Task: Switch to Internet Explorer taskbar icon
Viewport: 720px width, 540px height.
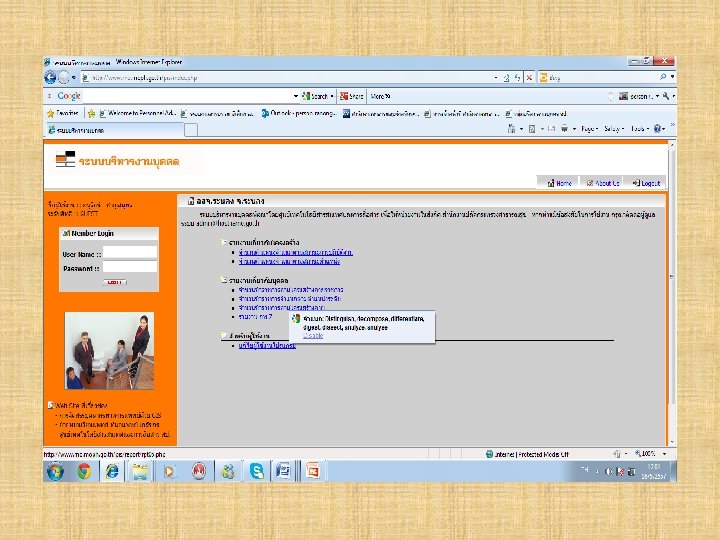Action: coord(112,471)
